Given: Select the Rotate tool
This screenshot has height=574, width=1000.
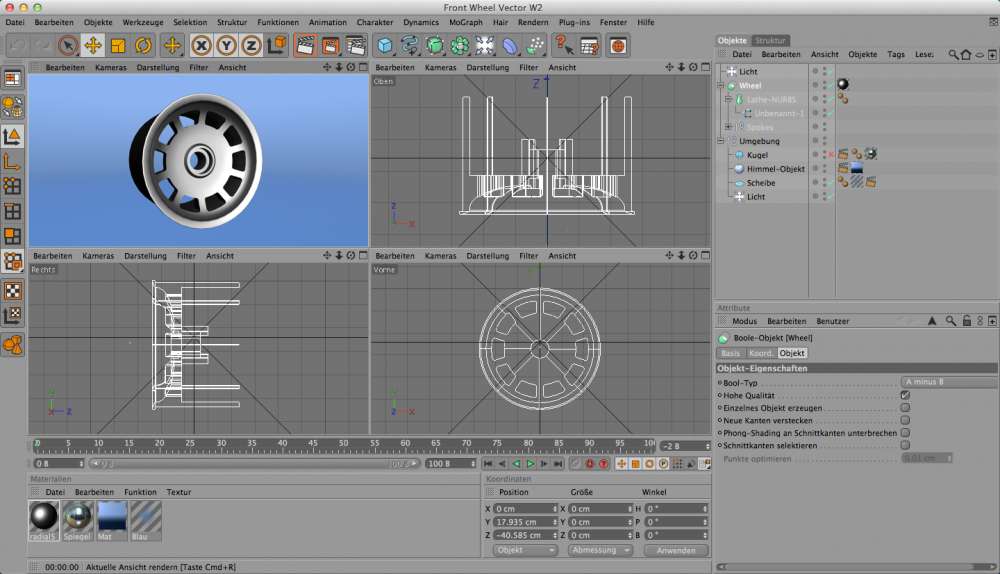Looking at the screenshot, I should tap(143, 45).
